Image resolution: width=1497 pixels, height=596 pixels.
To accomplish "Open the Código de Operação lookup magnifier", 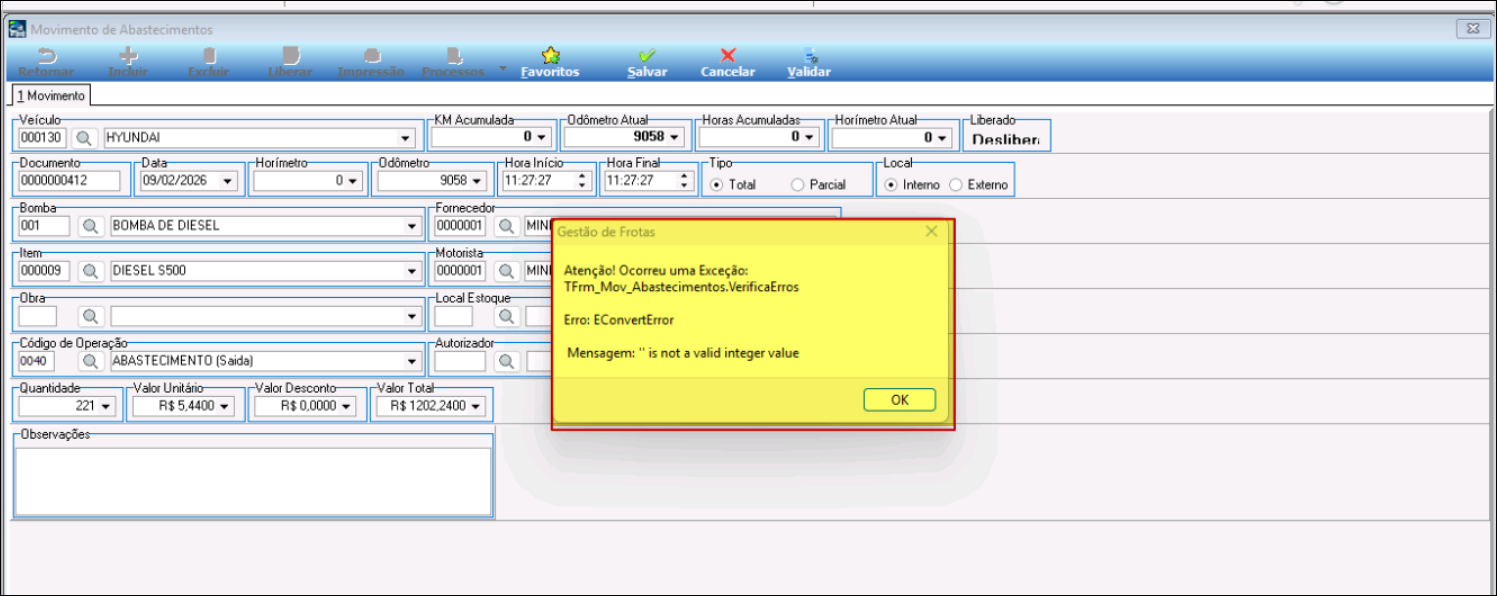I will coord(91,361).
